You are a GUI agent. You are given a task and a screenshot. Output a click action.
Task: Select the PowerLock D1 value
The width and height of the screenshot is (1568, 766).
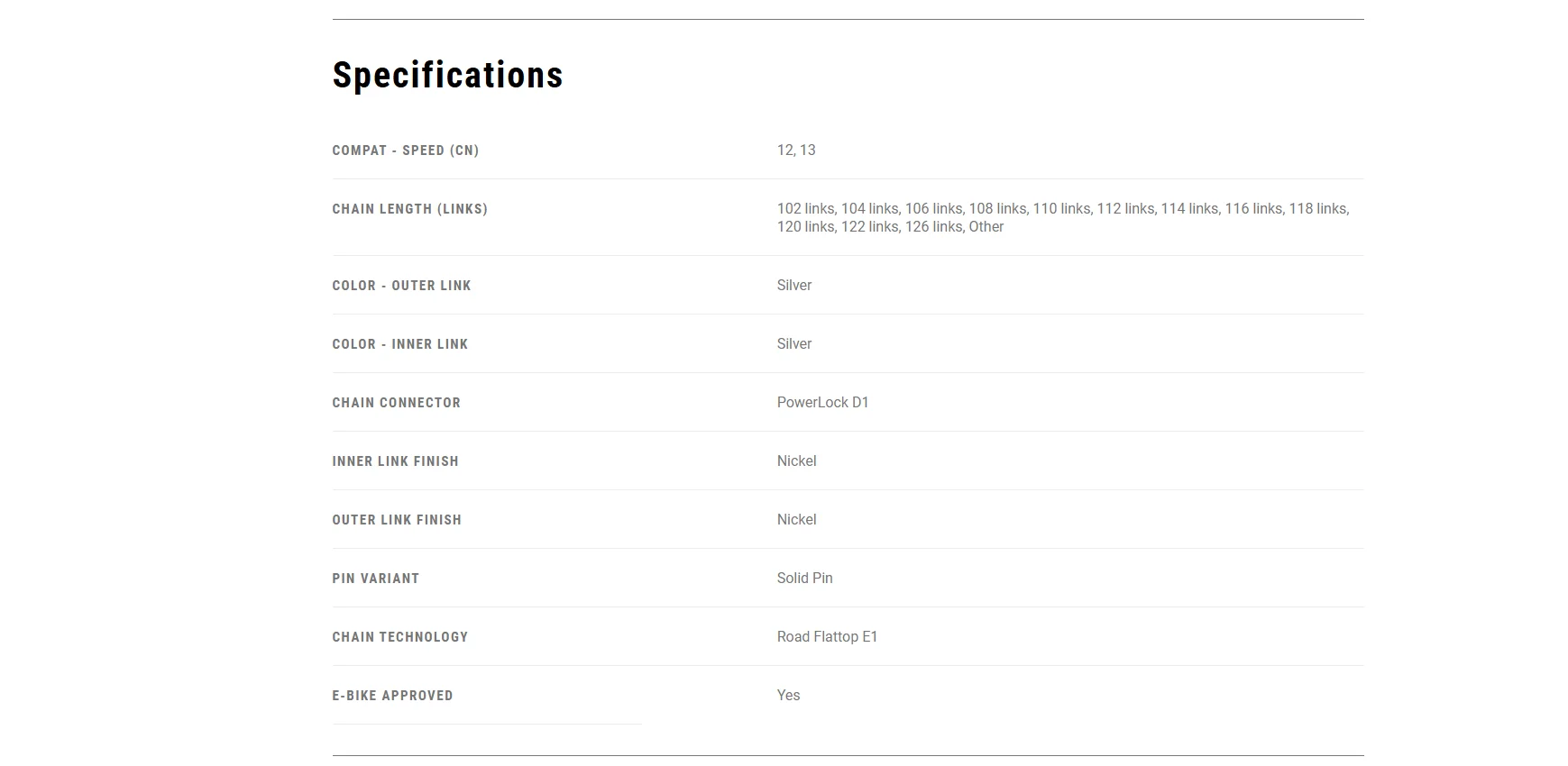[823, 403]
